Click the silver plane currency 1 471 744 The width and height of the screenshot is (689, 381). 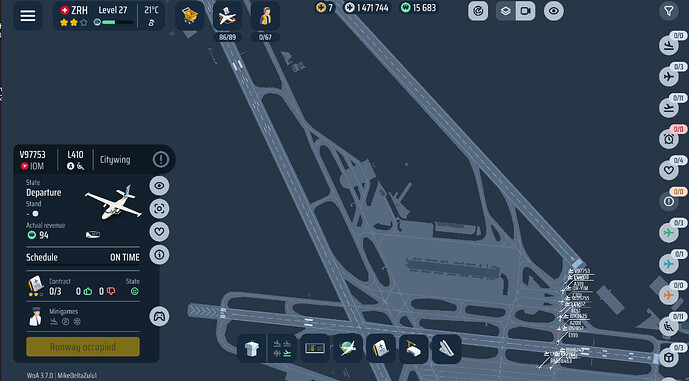367,7
